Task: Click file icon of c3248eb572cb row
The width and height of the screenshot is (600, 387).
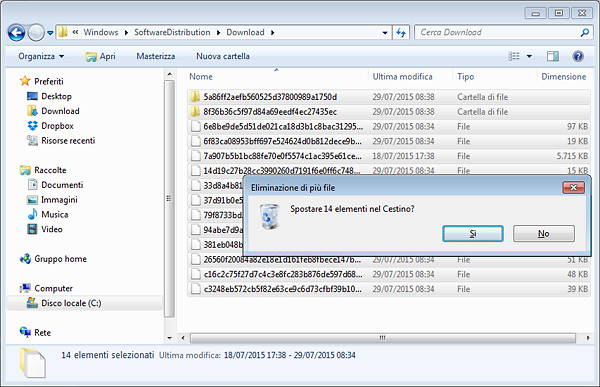Action: [x=196, y=289]
